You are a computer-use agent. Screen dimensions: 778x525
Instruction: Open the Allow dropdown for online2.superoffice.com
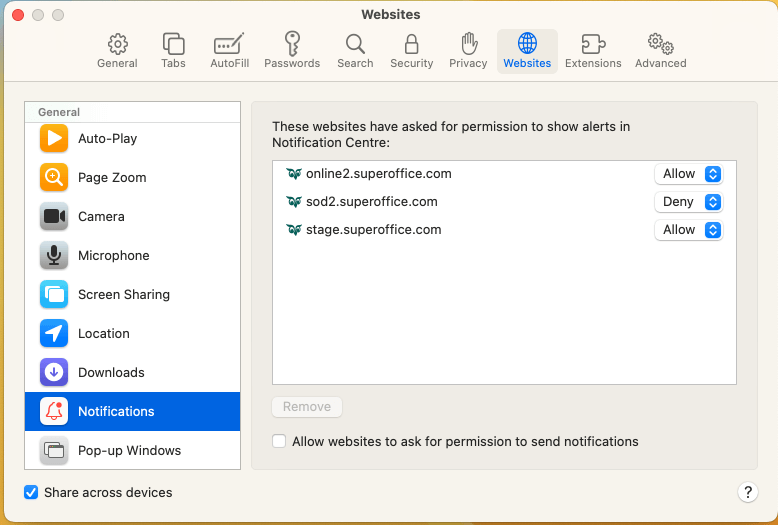point(689,174)
